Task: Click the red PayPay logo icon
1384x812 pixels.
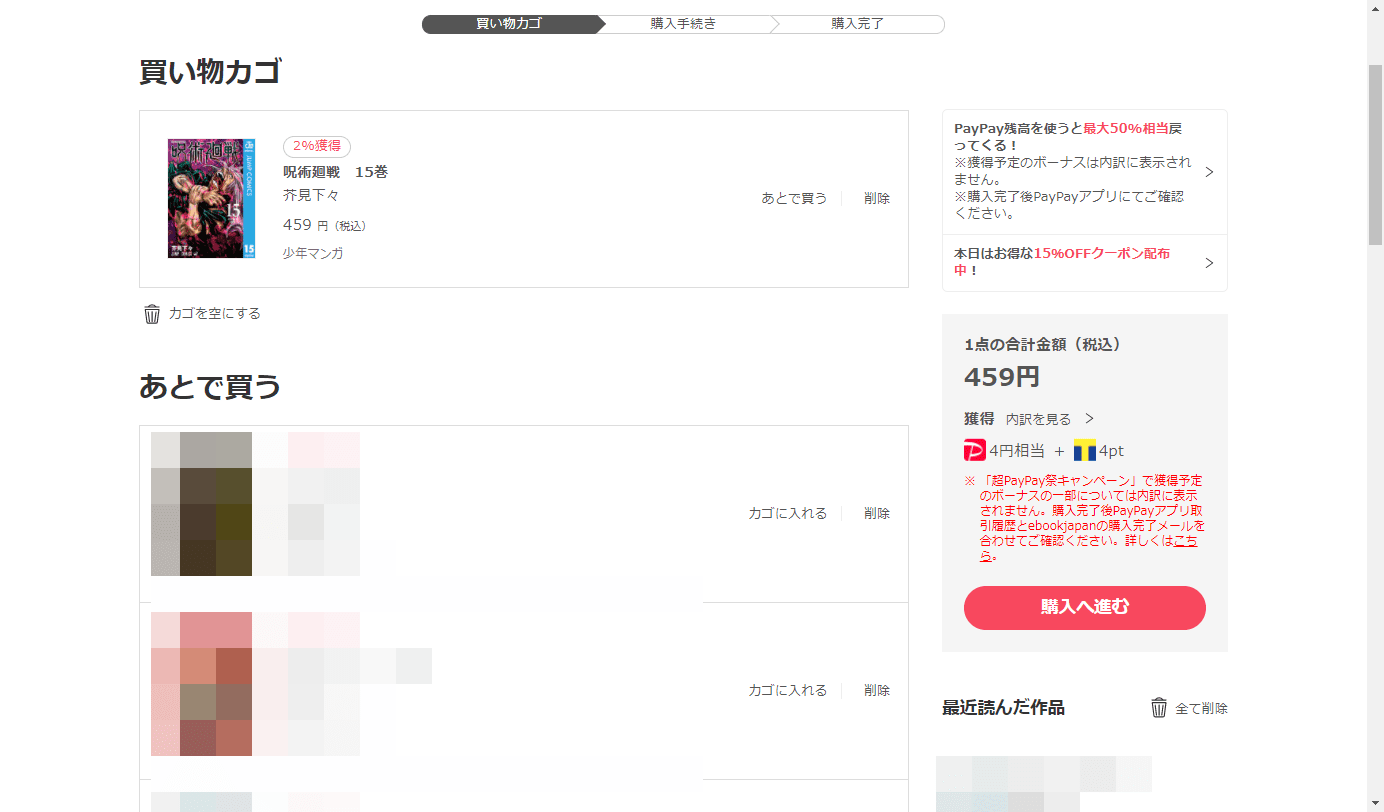Action: [x=975, y=450]
